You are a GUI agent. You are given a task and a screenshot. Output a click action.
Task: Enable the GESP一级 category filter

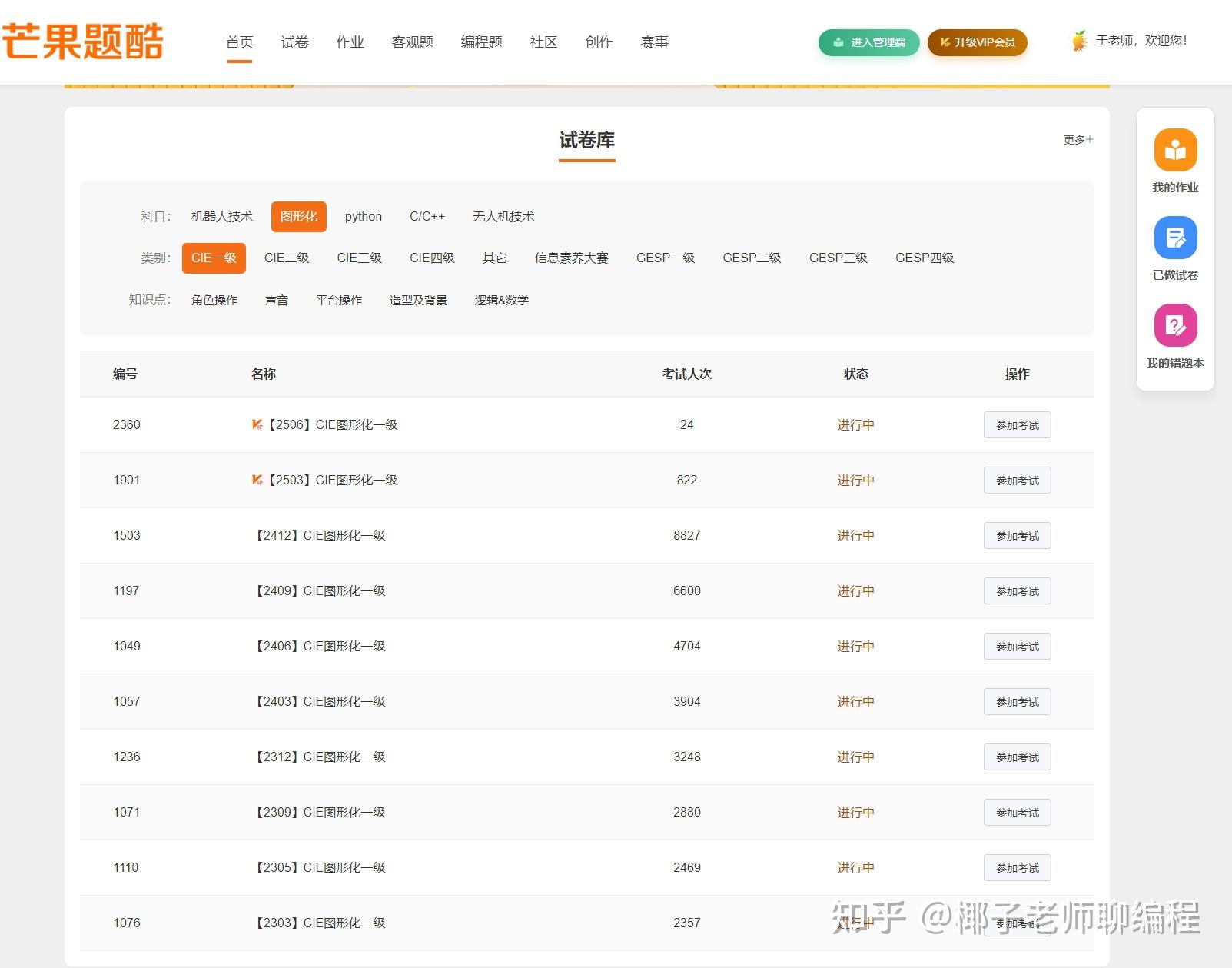click(665, 258)
